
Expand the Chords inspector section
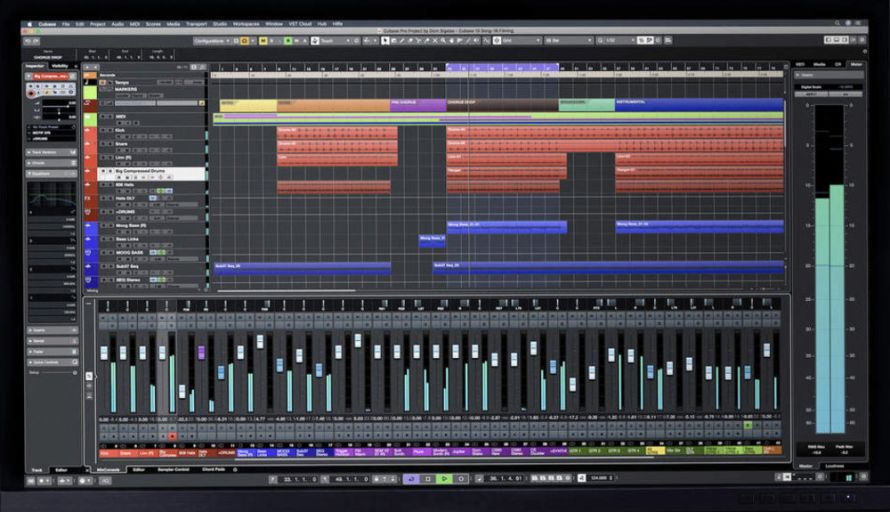[x=51, y=163]
